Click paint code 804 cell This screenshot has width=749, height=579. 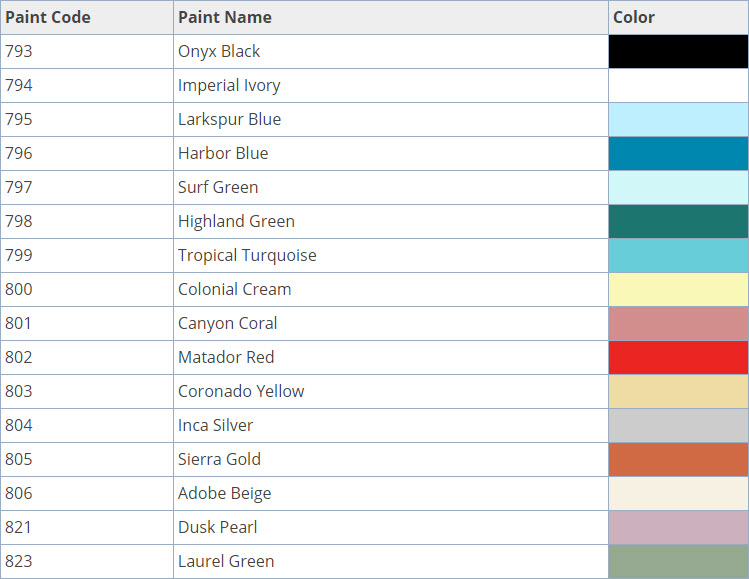19,426
